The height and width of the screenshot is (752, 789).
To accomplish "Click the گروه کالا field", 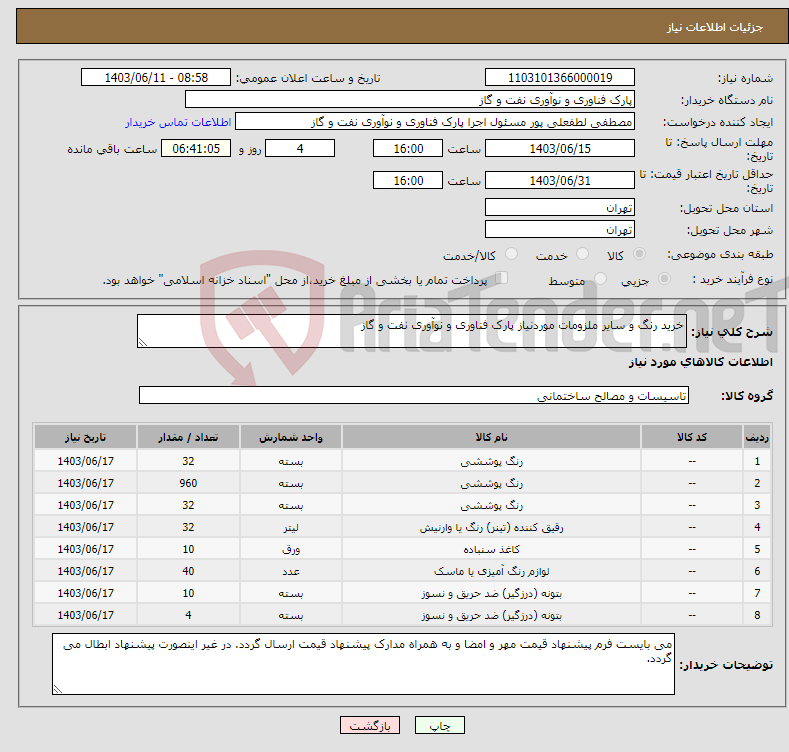I will coord(414,395).
